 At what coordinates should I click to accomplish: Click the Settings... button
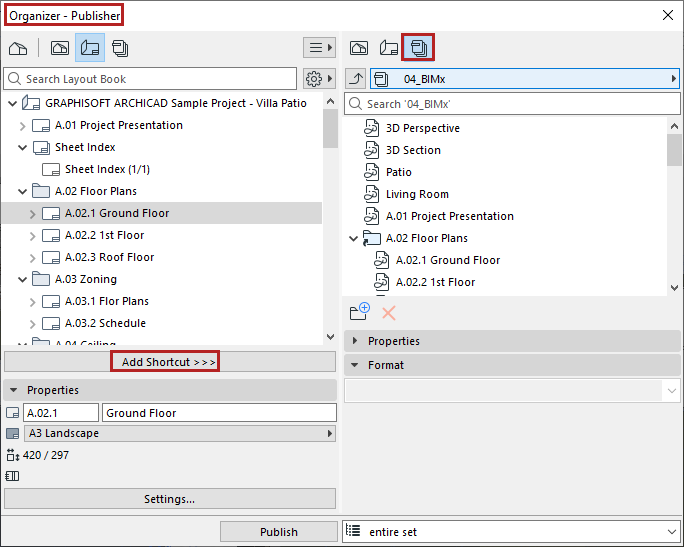pos(170,499)
